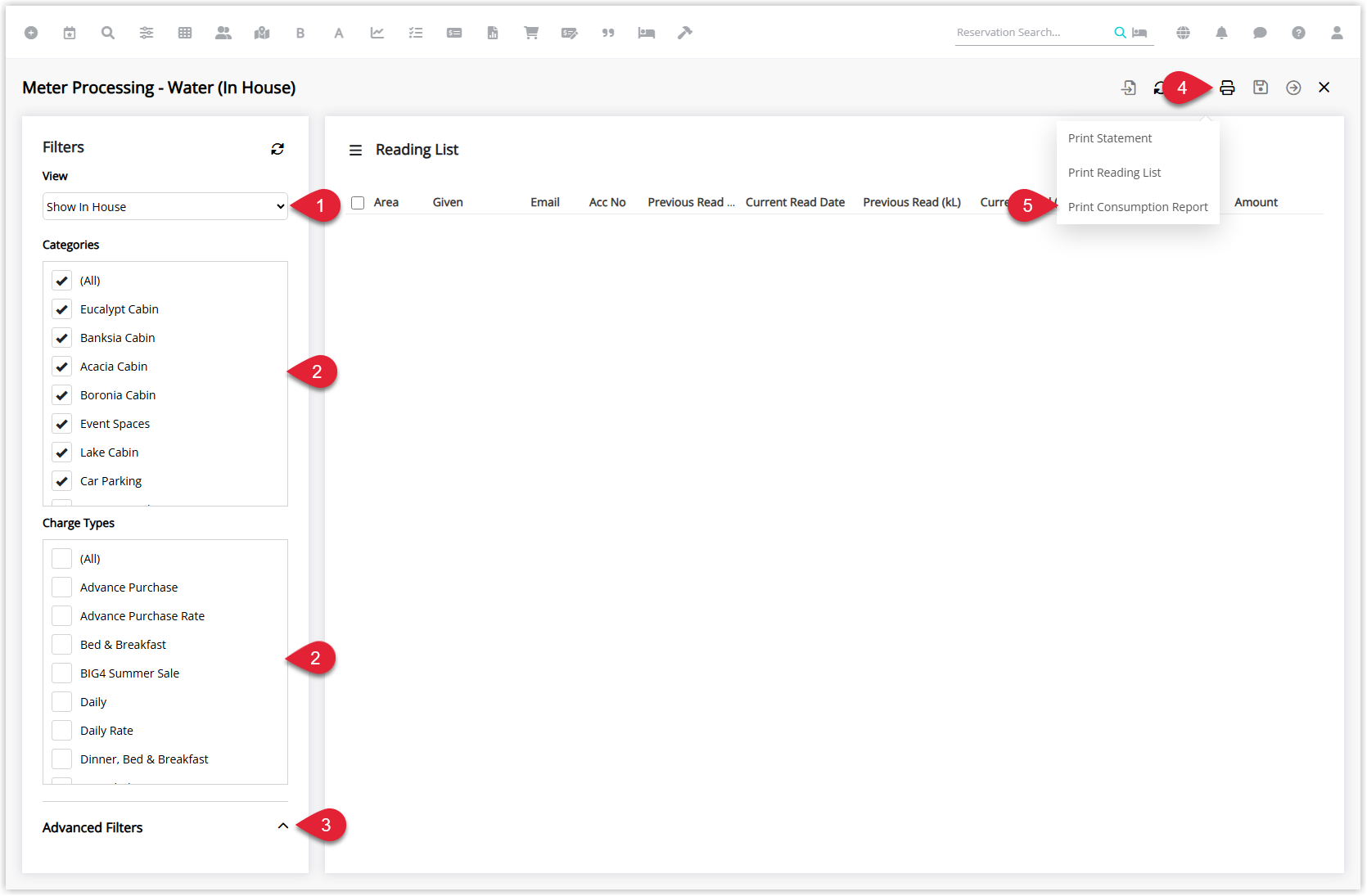Click the teal reservation search magnifier icon

point(1120,33)
